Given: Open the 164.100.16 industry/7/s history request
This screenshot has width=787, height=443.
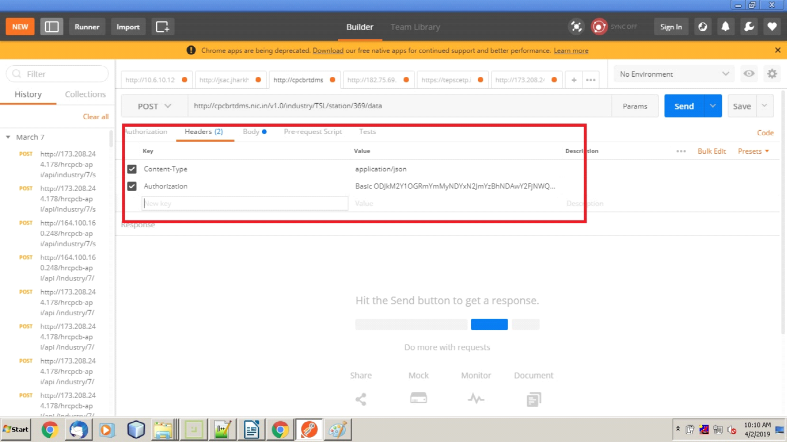Looking at the screenshot, I should (x=68, y=233).
